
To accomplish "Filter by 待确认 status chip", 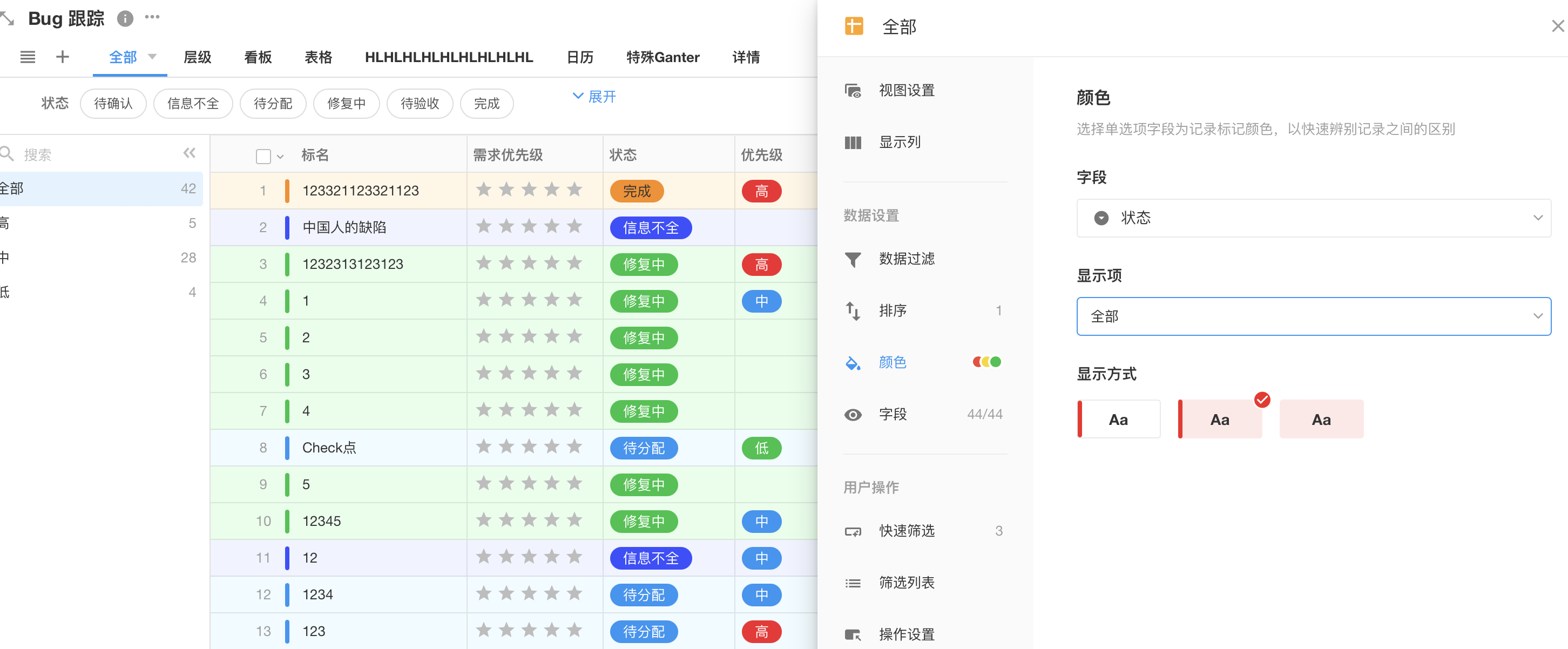I will click(x=113, y=104).
